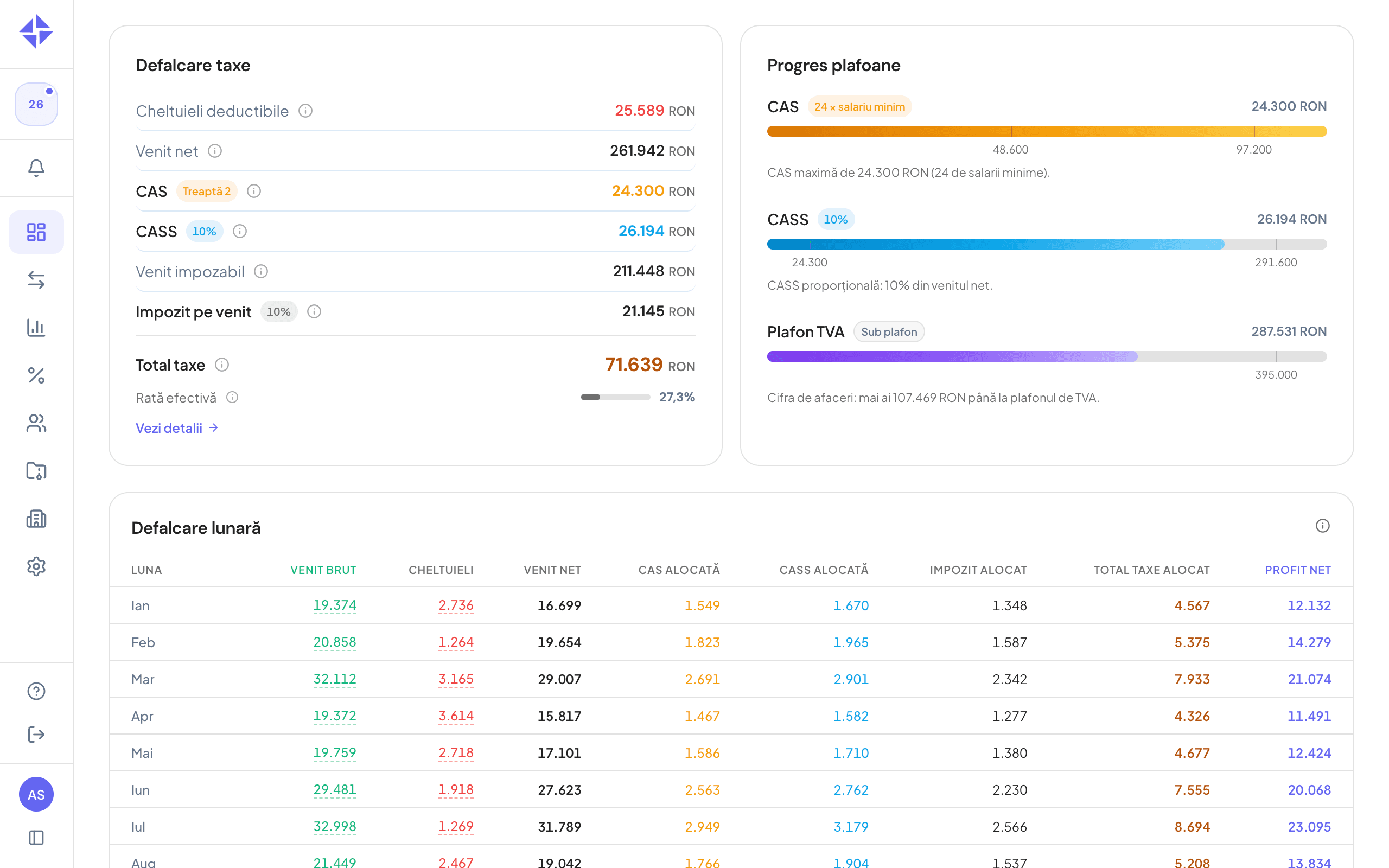This screenshot has width=1389, height=868.
Task: Click the CASS blue progress bar
Action: [x=1047, y=244]
